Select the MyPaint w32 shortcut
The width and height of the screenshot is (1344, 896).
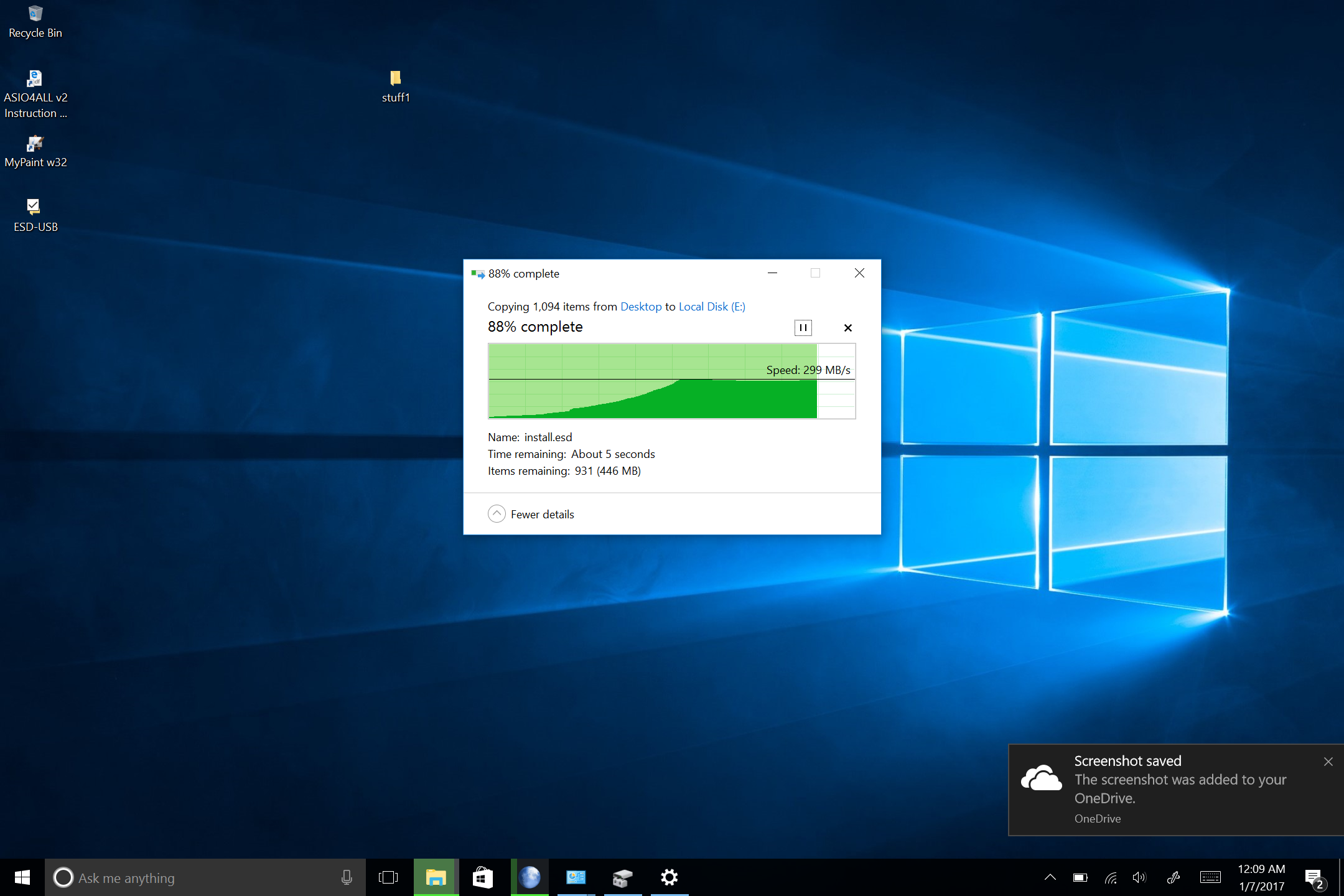[35, 144]
